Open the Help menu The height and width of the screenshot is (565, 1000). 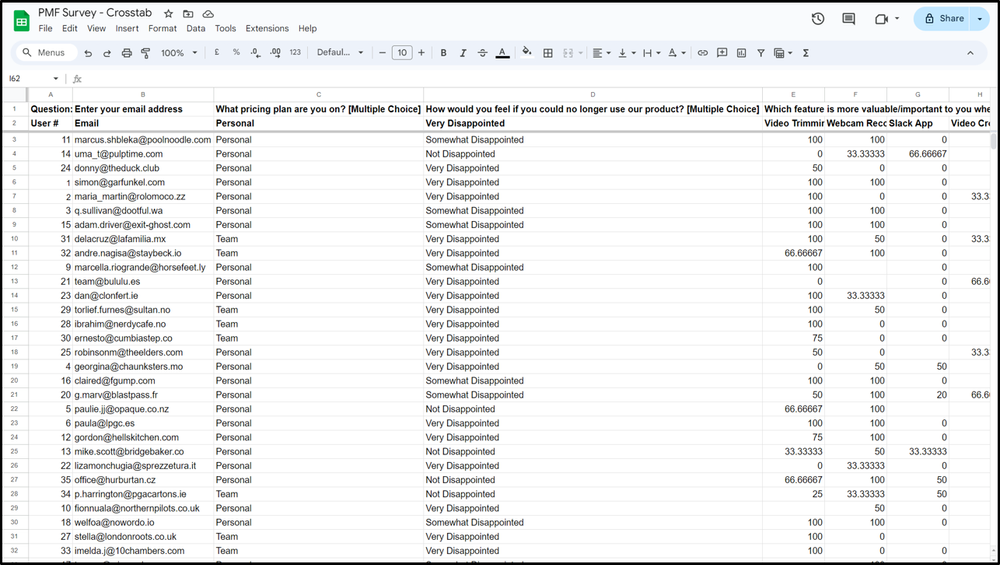pos(307,29)
